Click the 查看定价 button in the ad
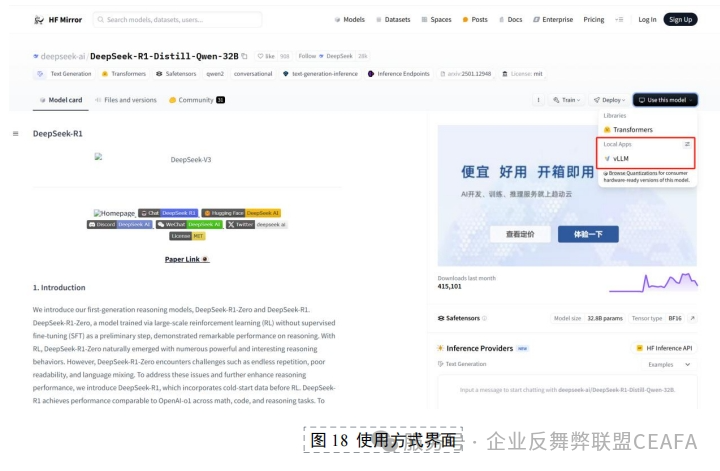720x471 pixels. coord(520,234)
